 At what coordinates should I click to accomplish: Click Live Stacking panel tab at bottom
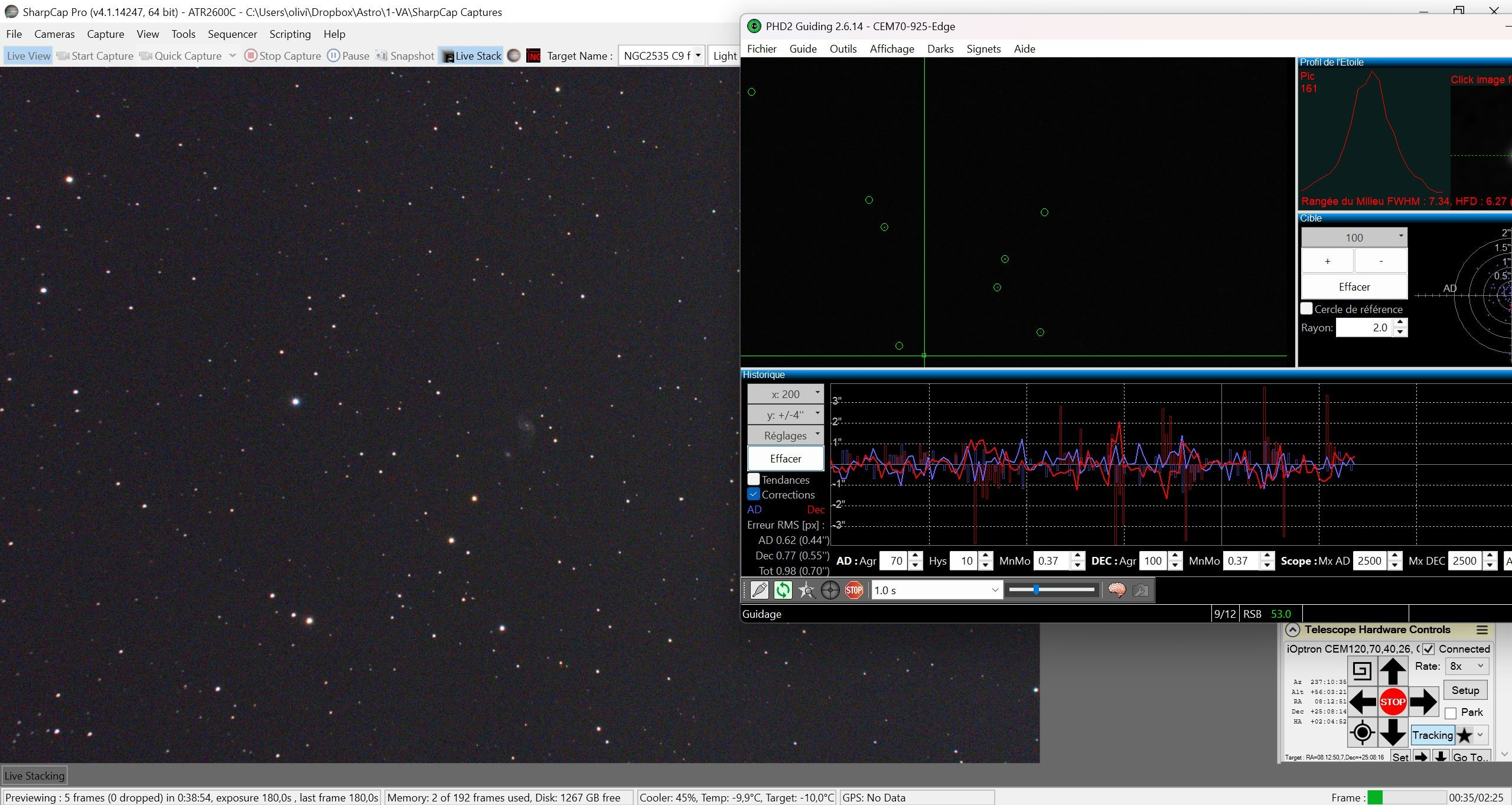click(x=34, y=775)
